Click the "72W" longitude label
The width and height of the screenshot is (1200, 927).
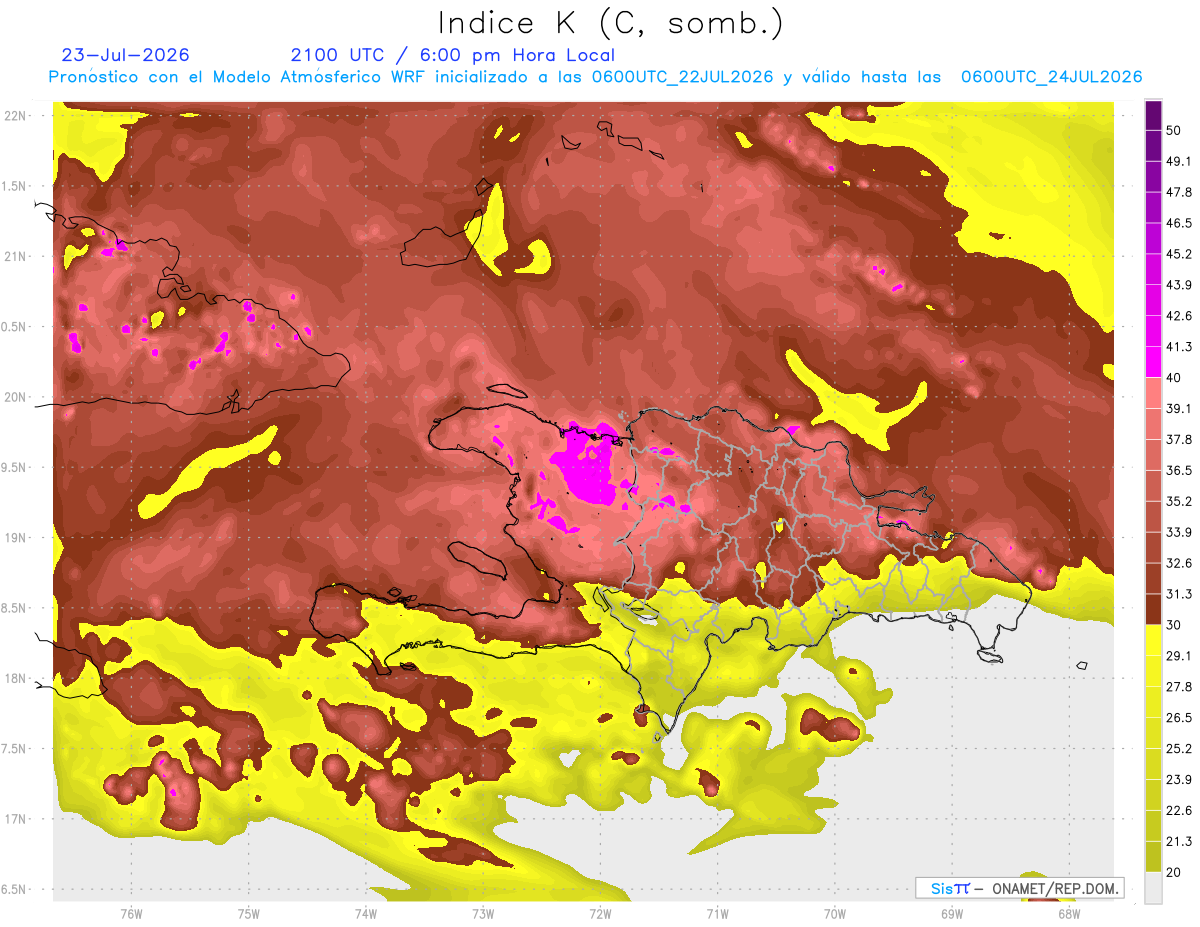[x=600, y=913]
